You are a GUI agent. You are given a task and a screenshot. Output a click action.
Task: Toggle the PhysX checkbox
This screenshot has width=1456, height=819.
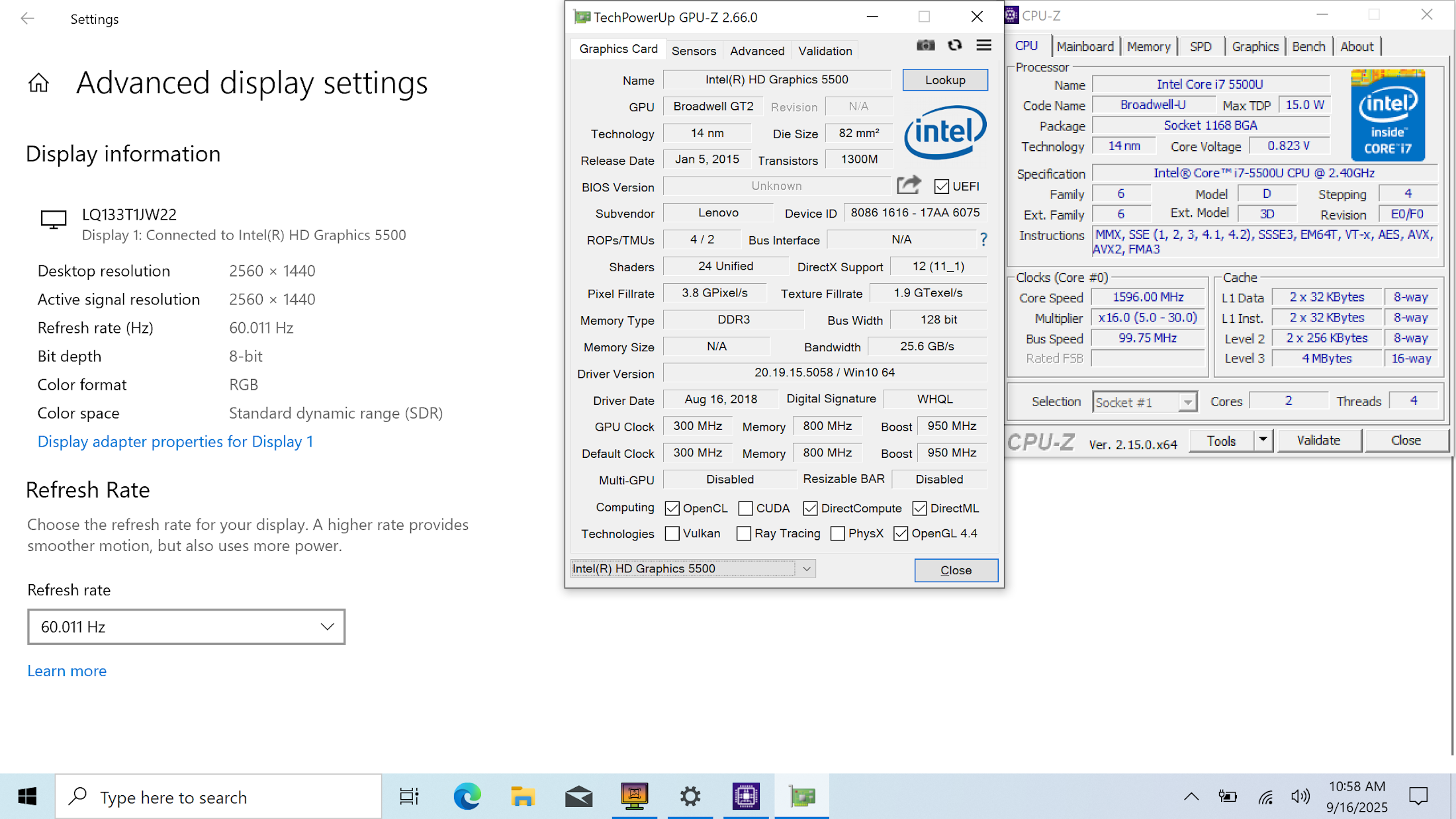point(837,533)
